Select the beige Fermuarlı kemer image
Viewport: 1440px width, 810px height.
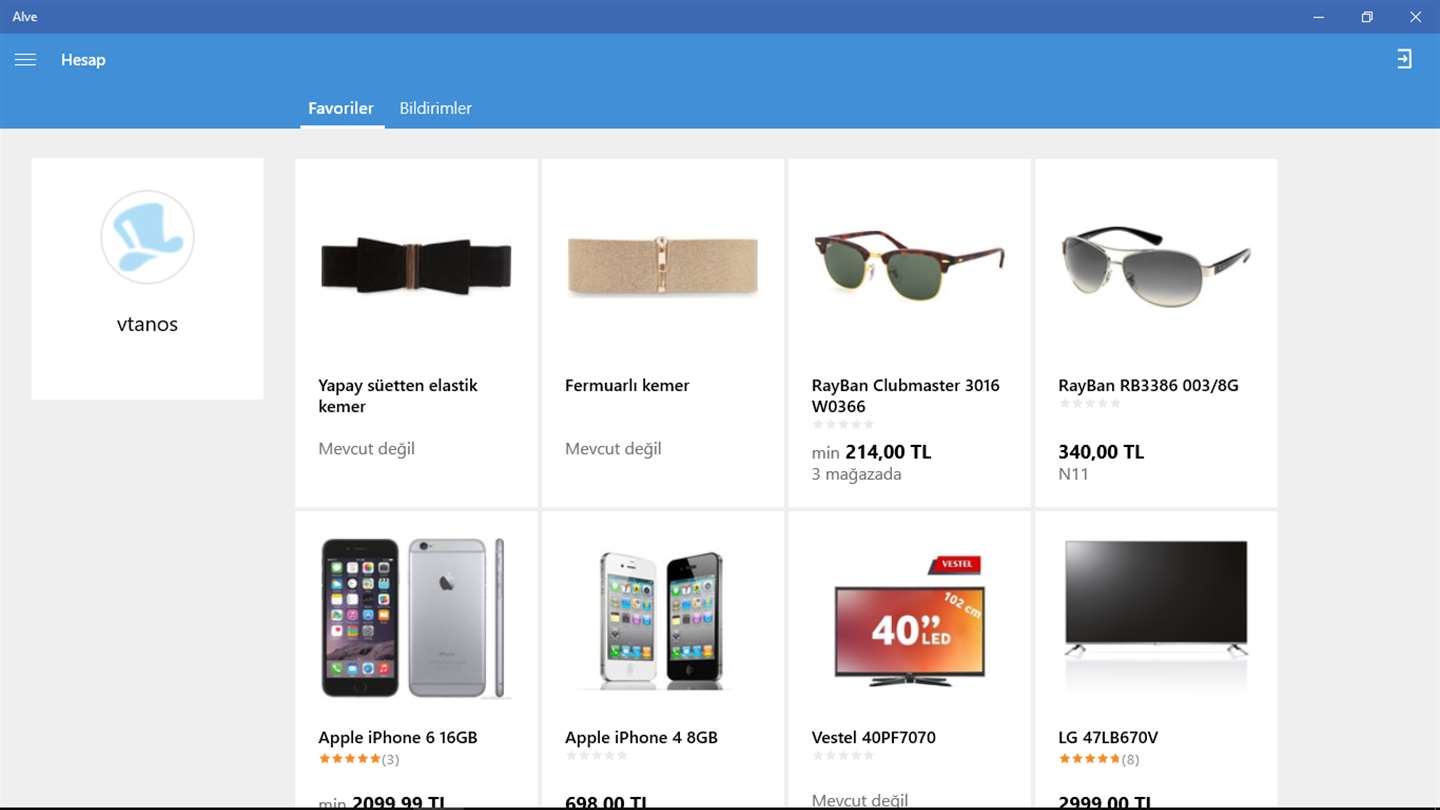tap(662, 265)
